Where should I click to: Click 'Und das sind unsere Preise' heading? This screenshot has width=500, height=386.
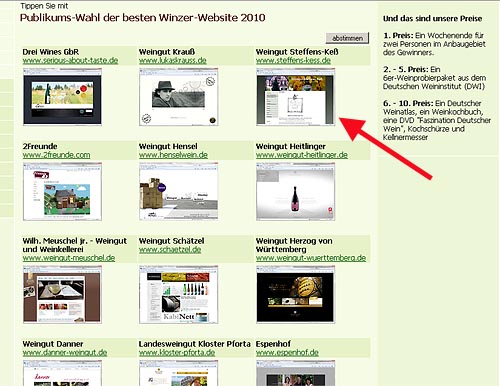[x=432, y=19]
